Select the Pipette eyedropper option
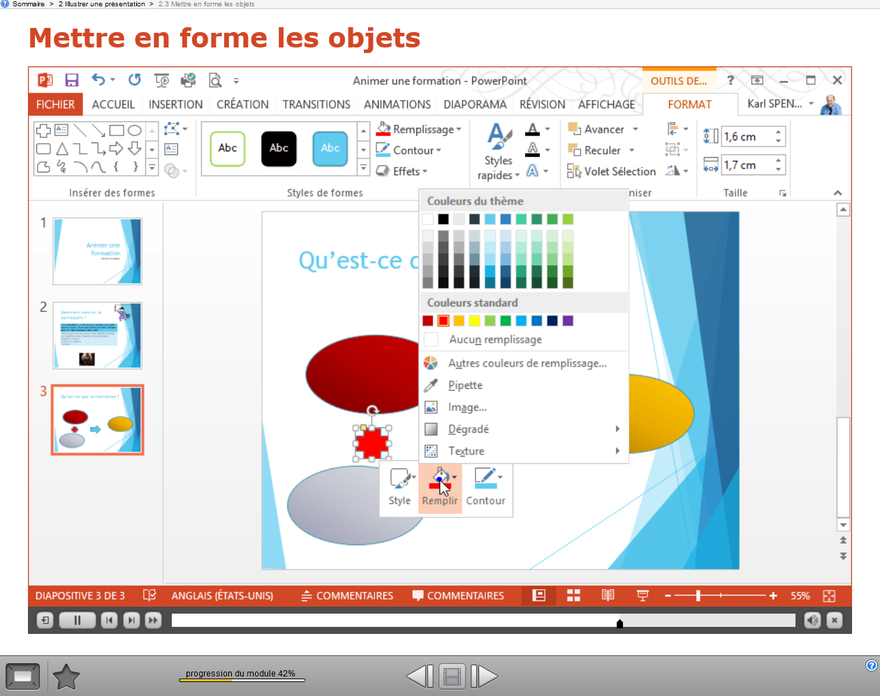The height and width of the screenshot is (696, 880). coord(465,385)
